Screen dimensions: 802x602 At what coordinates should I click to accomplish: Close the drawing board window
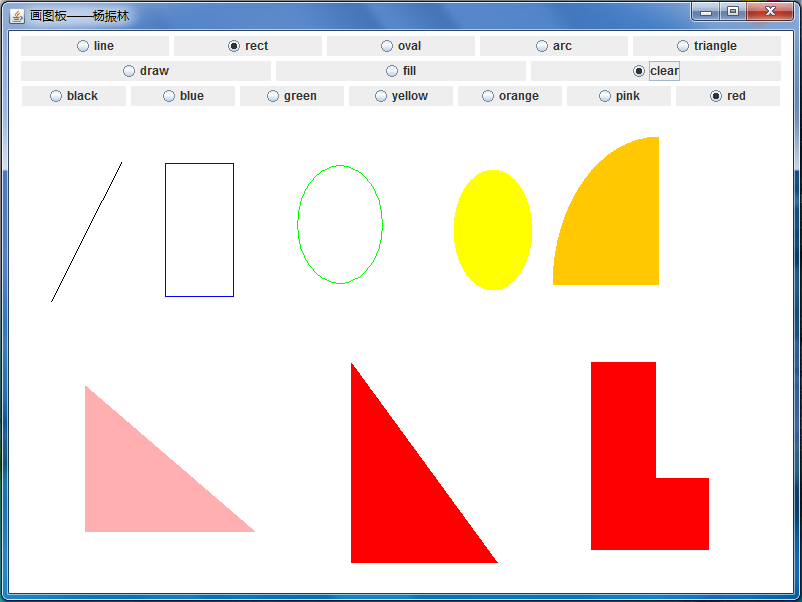(x=770, y=12)
